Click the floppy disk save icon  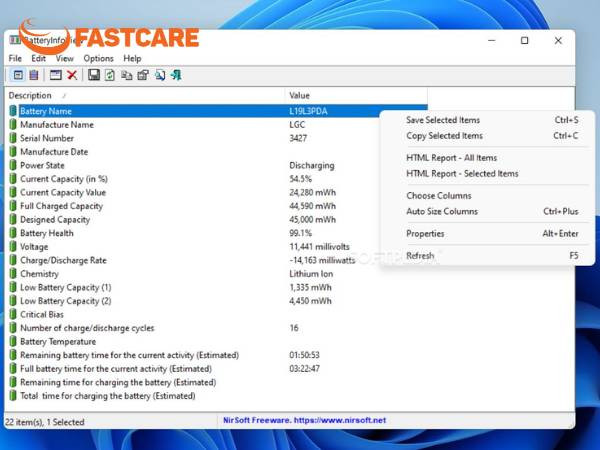(x=94, y=75)
